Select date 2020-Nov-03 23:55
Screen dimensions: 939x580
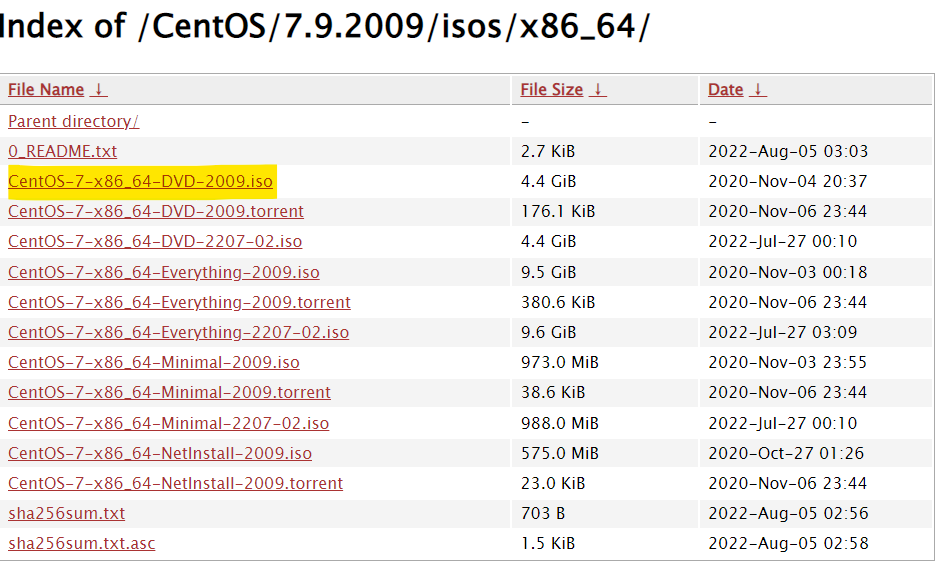point(788,362)
